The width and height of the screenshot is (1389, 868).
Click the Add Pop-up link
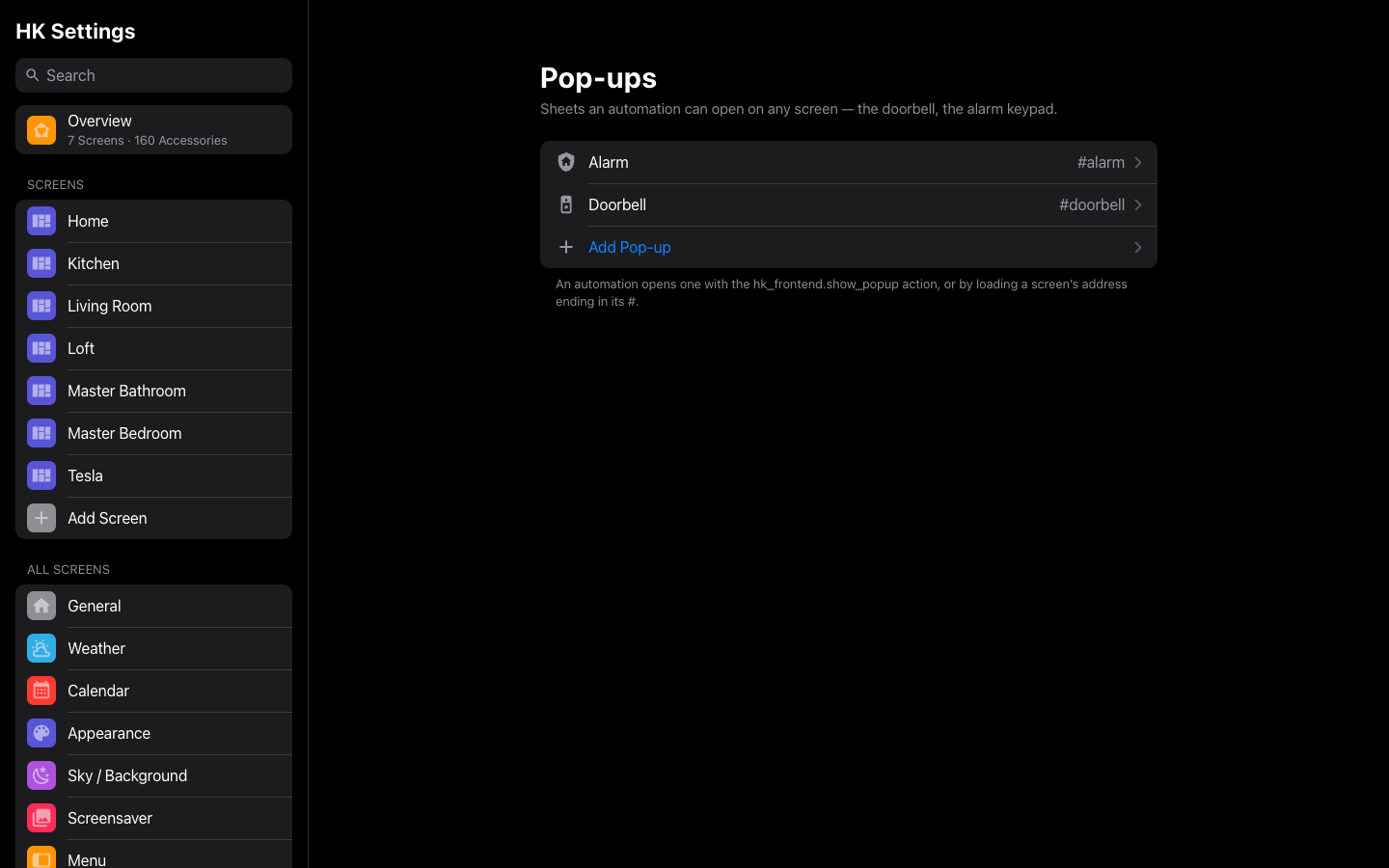[x=630, y=247]
